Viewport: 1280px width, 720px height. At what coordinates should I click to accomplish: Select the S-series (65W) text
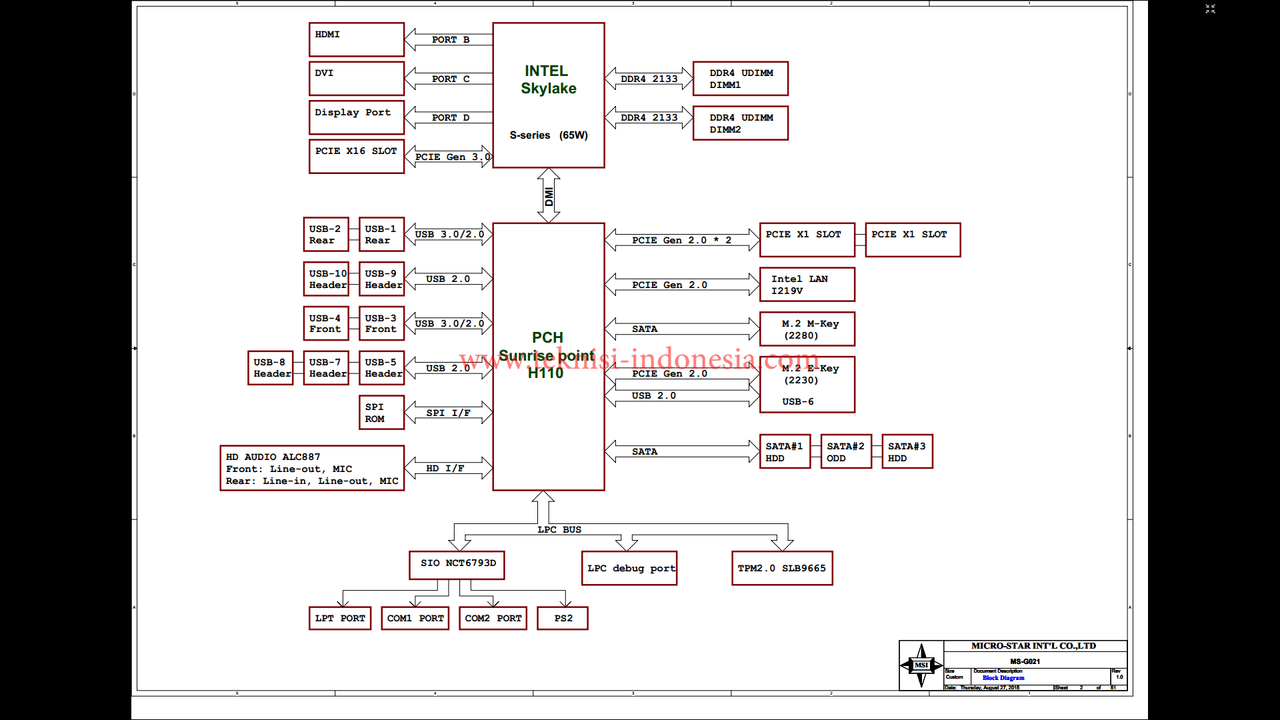tap(548, 135)
